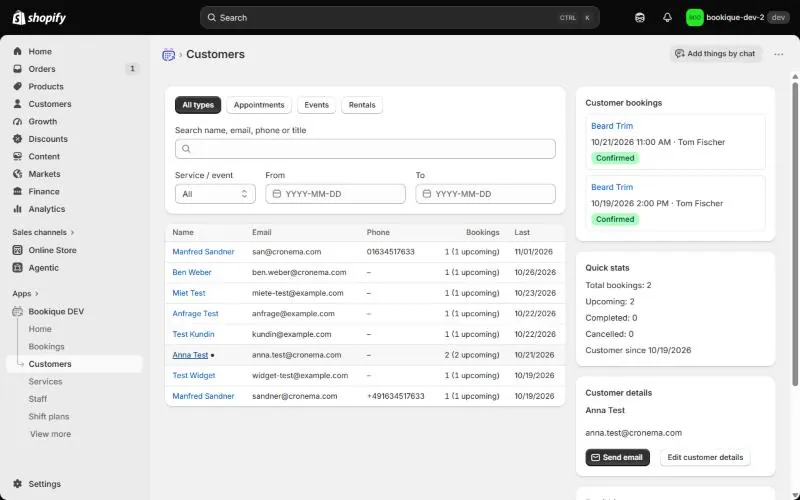This screenshot has width=800, height=500.
Task: Open Beard Trim booking on 10/19/2026
Action: pos(612,187)
